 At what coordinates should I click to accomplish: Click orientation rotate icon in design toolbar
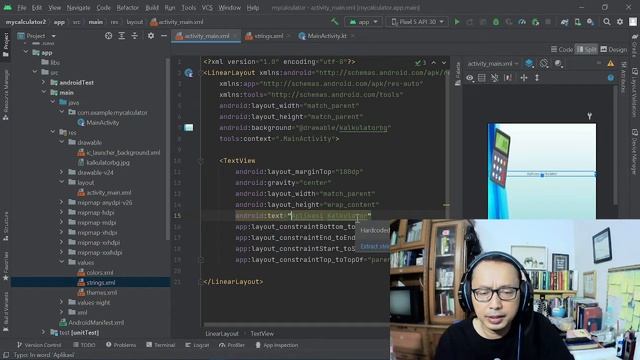point(544,64)
